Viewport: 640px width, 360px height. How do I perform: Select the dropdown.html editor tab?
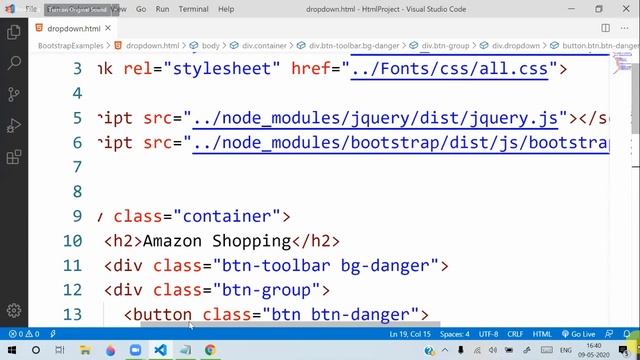tap(73, 28)
